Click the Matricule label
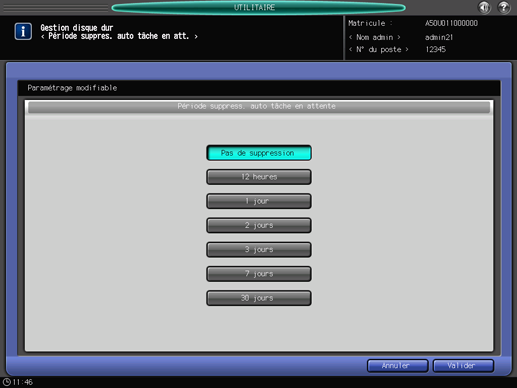Screen dimensions: 517x388 (x=370, y=23)
